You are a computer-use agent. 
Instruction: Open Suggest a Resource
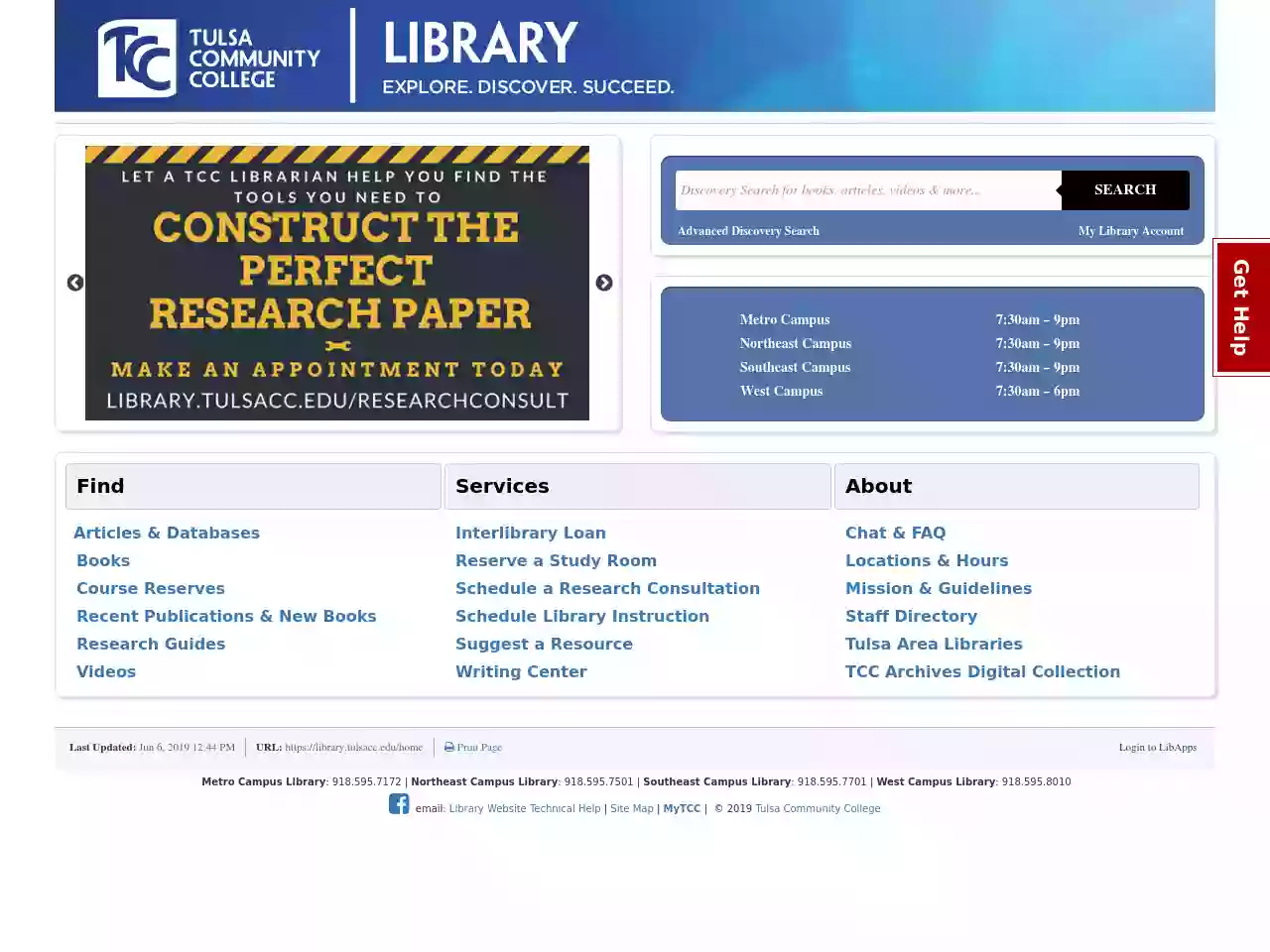click(544, 644)
